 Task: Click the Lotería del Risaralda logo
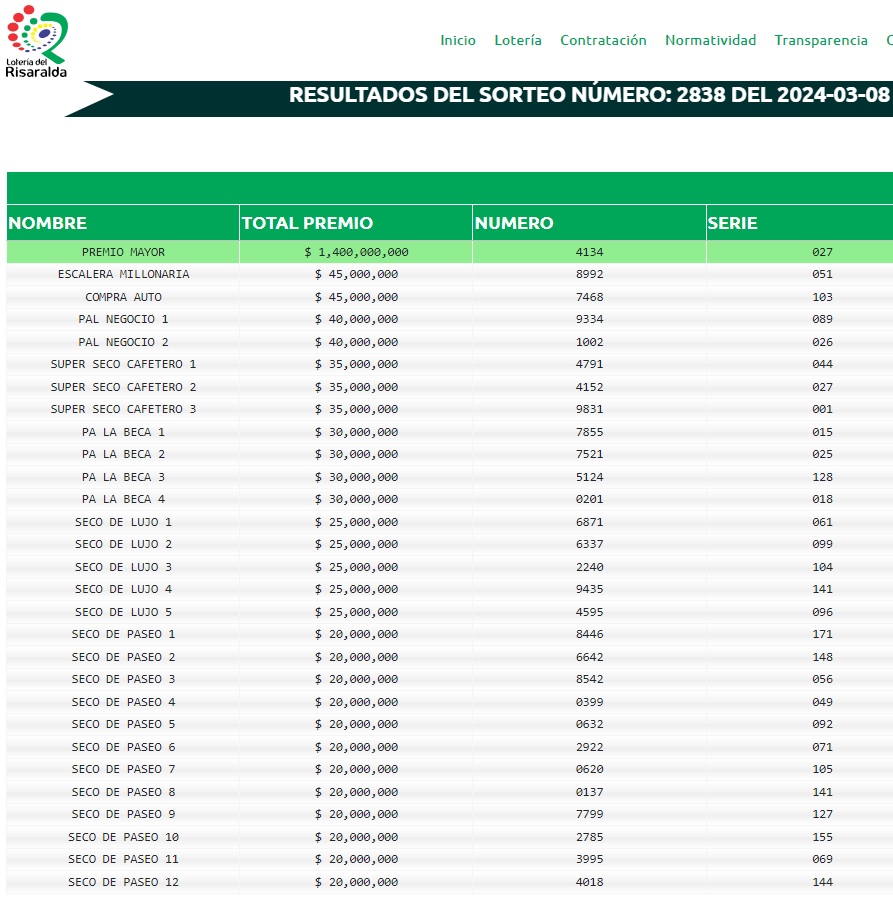point(37,41)
